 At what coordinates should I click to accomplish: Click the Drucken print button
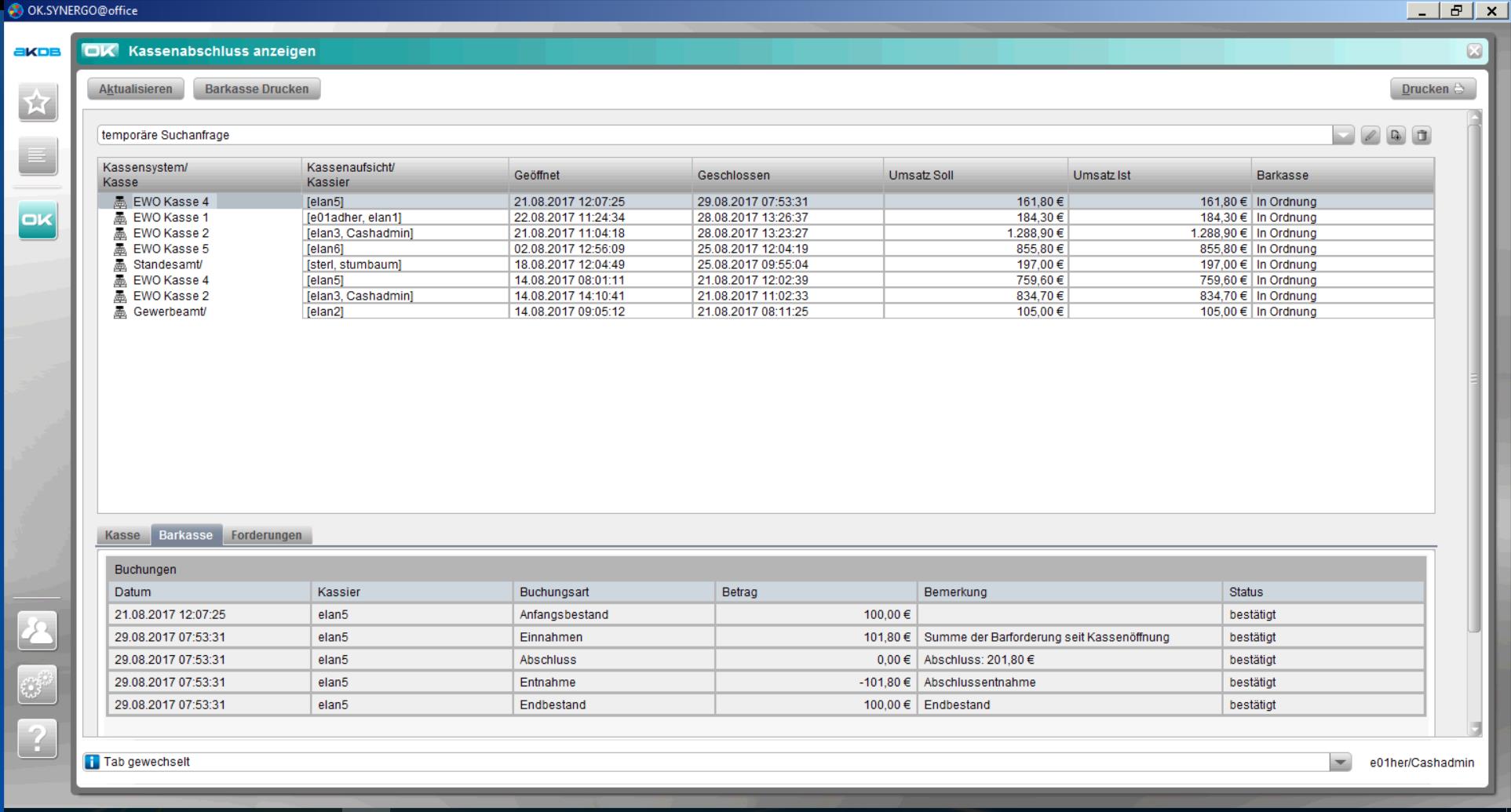tap(1433, 89)
